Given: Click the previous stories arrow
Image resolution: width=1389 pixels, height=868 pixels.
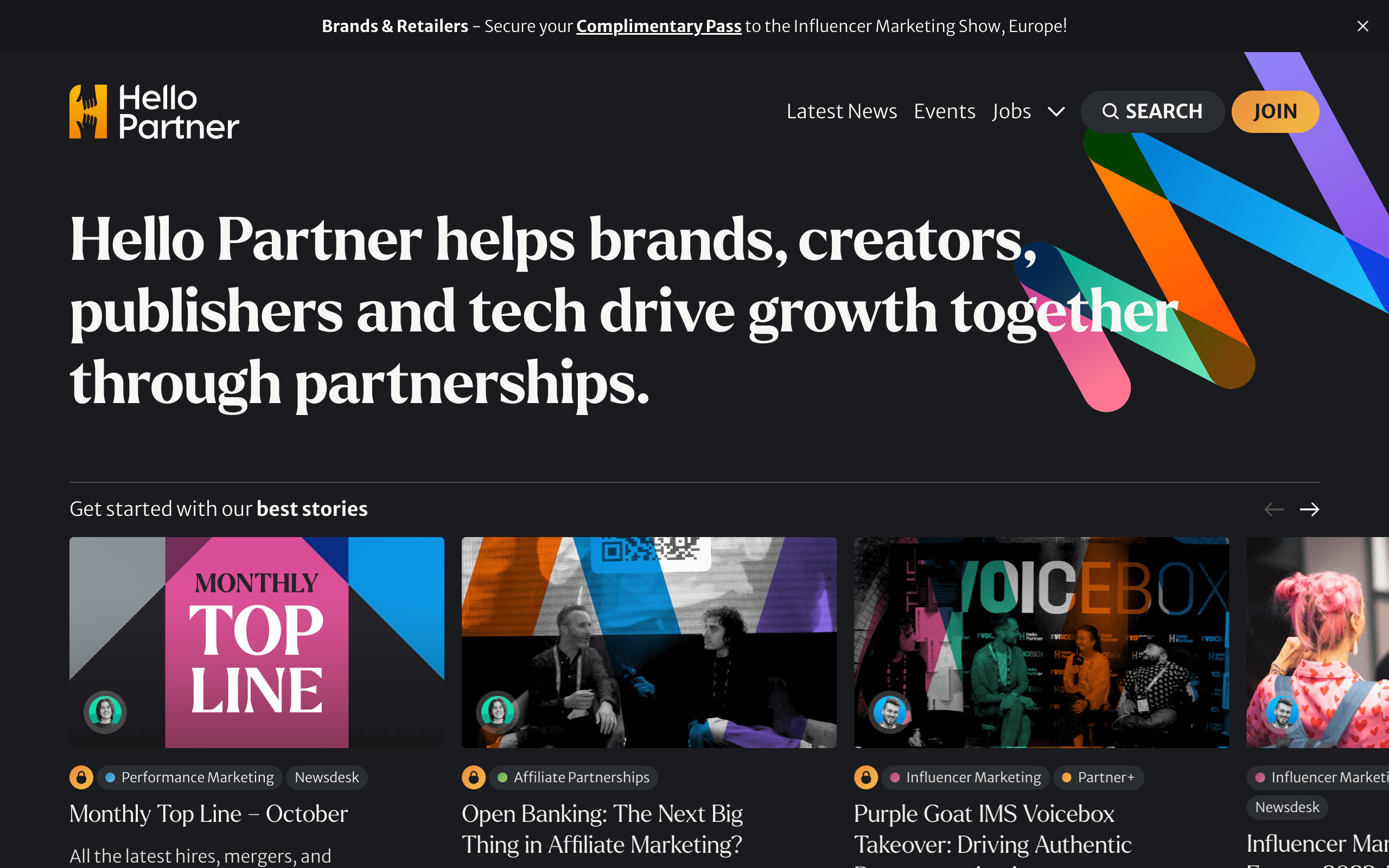Looking at the screenshot, I should (1273, 509).
